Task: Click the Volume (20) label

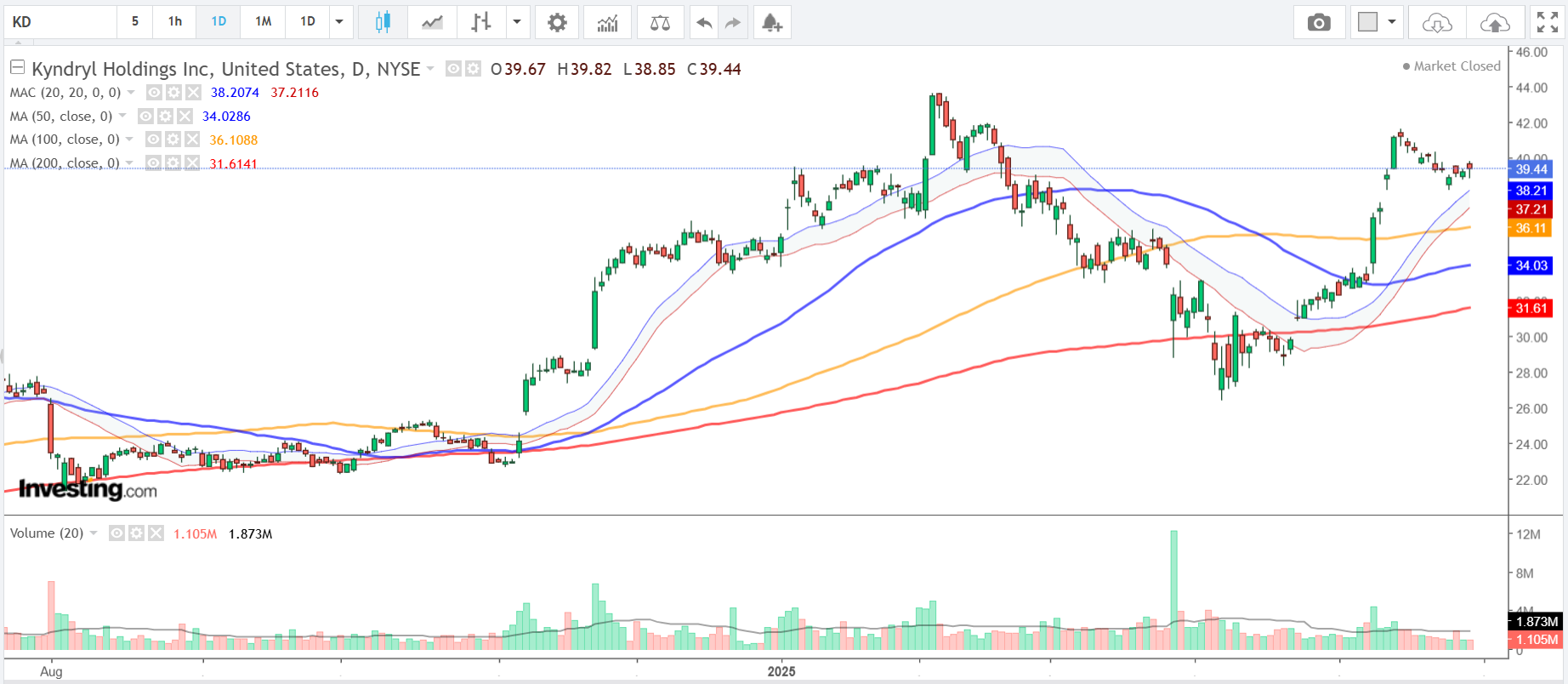Action: [x=47, y=533]
